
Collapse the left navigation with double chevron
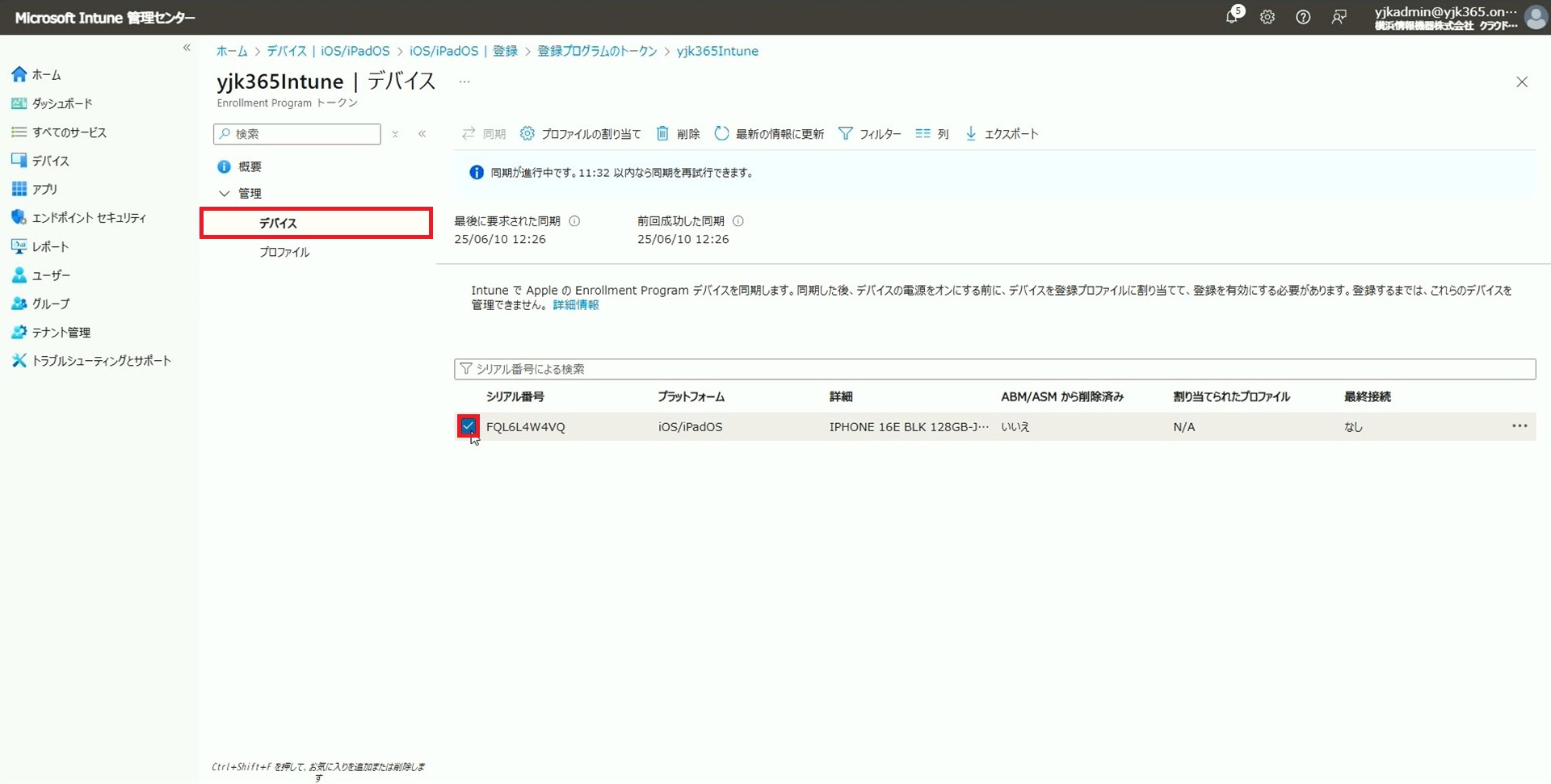click(x=187, y=48)
